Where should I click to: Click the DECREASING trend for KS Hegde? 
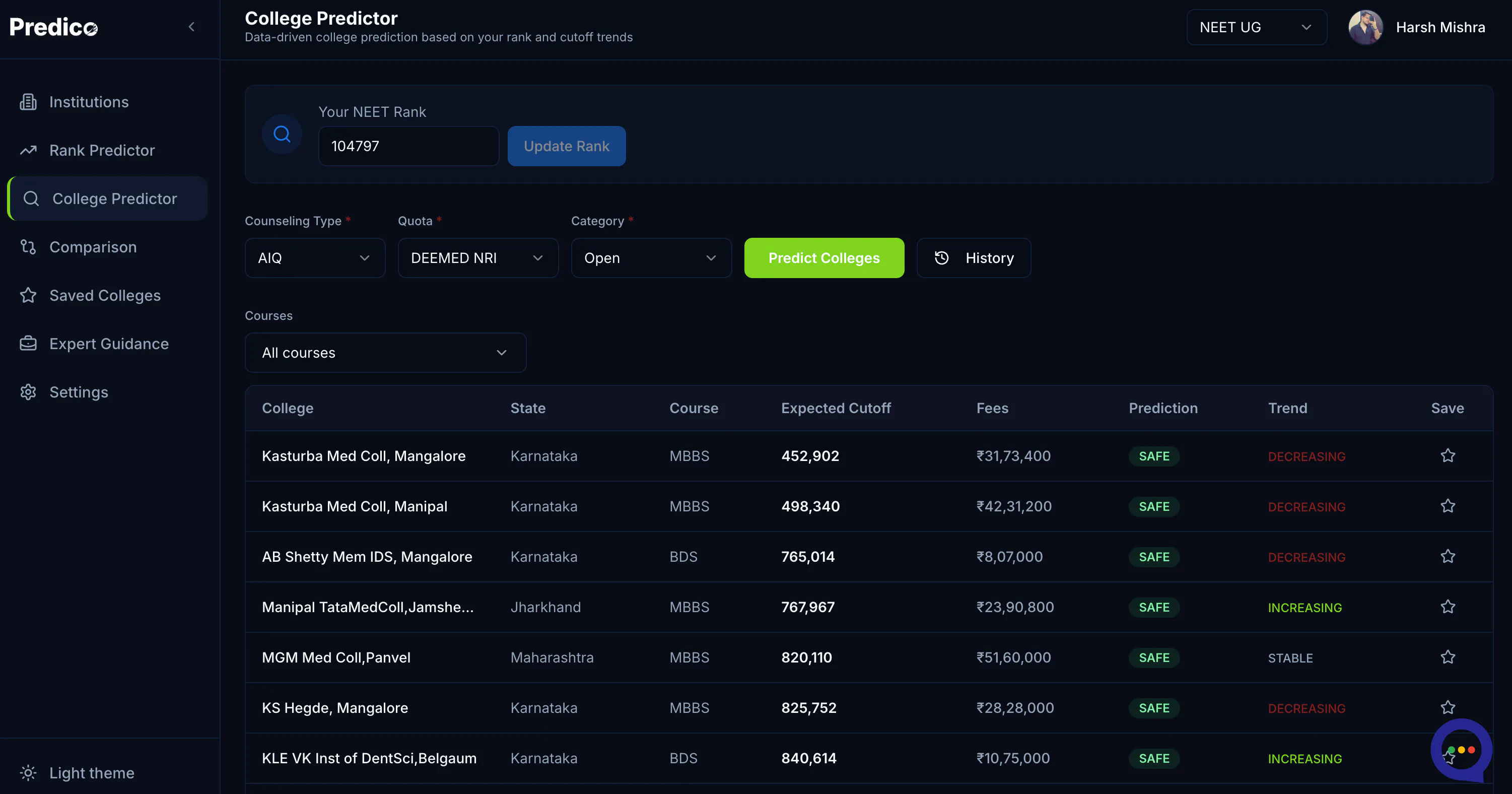(1307, 708)
